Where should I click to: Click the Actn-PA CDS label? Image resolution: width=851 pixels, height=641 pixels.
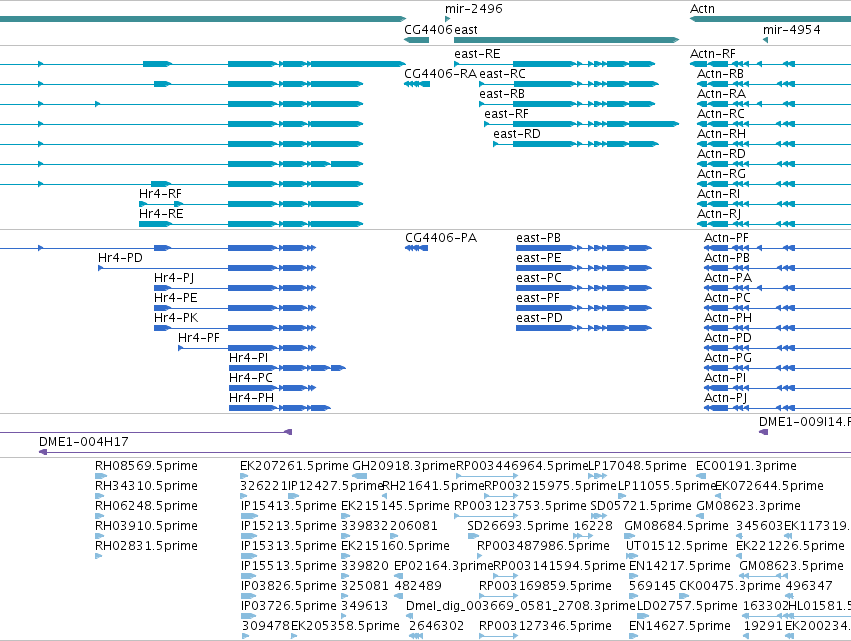point(728,278)
